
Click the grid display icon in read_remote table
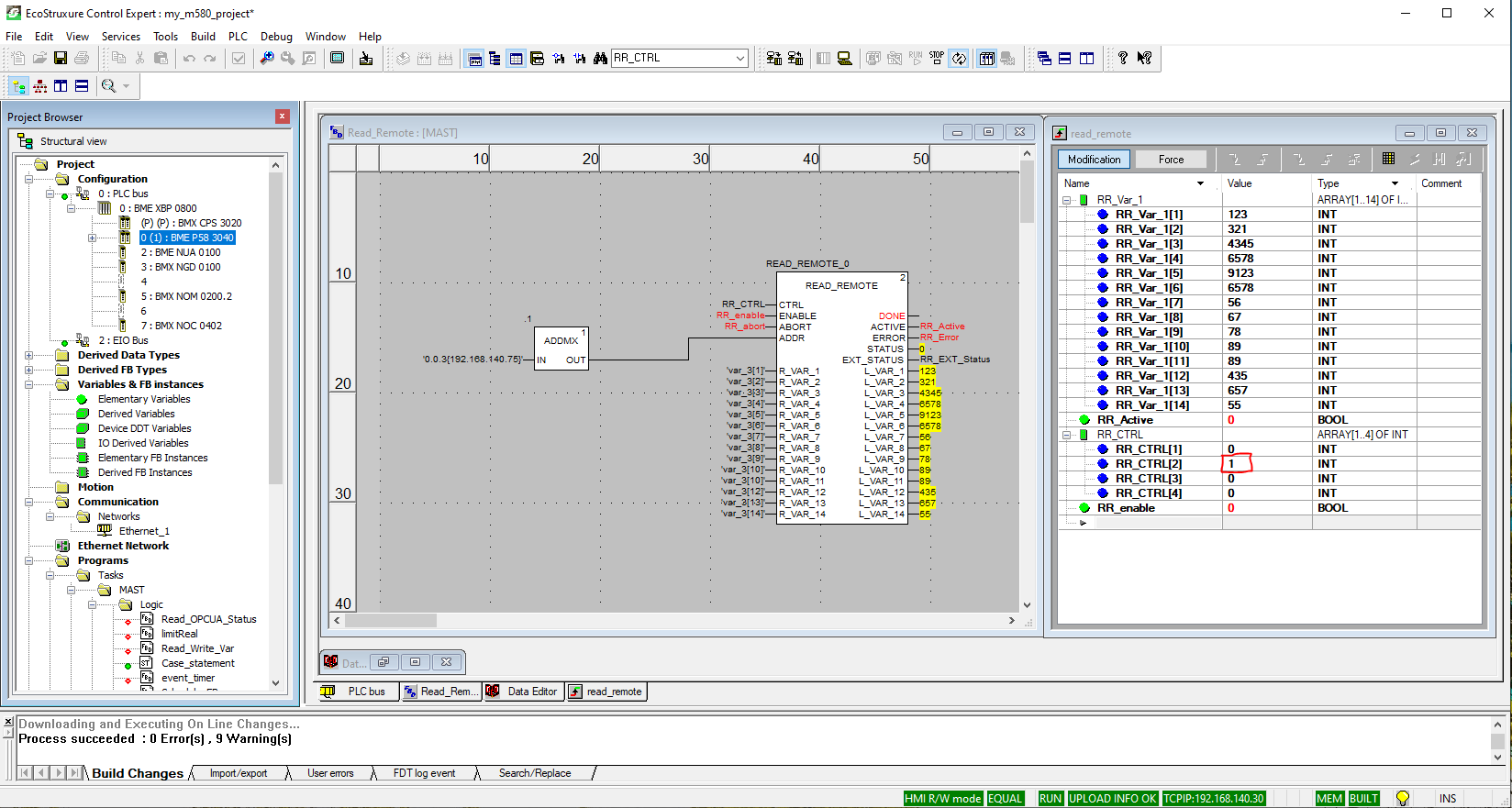tap(1388, 159)
